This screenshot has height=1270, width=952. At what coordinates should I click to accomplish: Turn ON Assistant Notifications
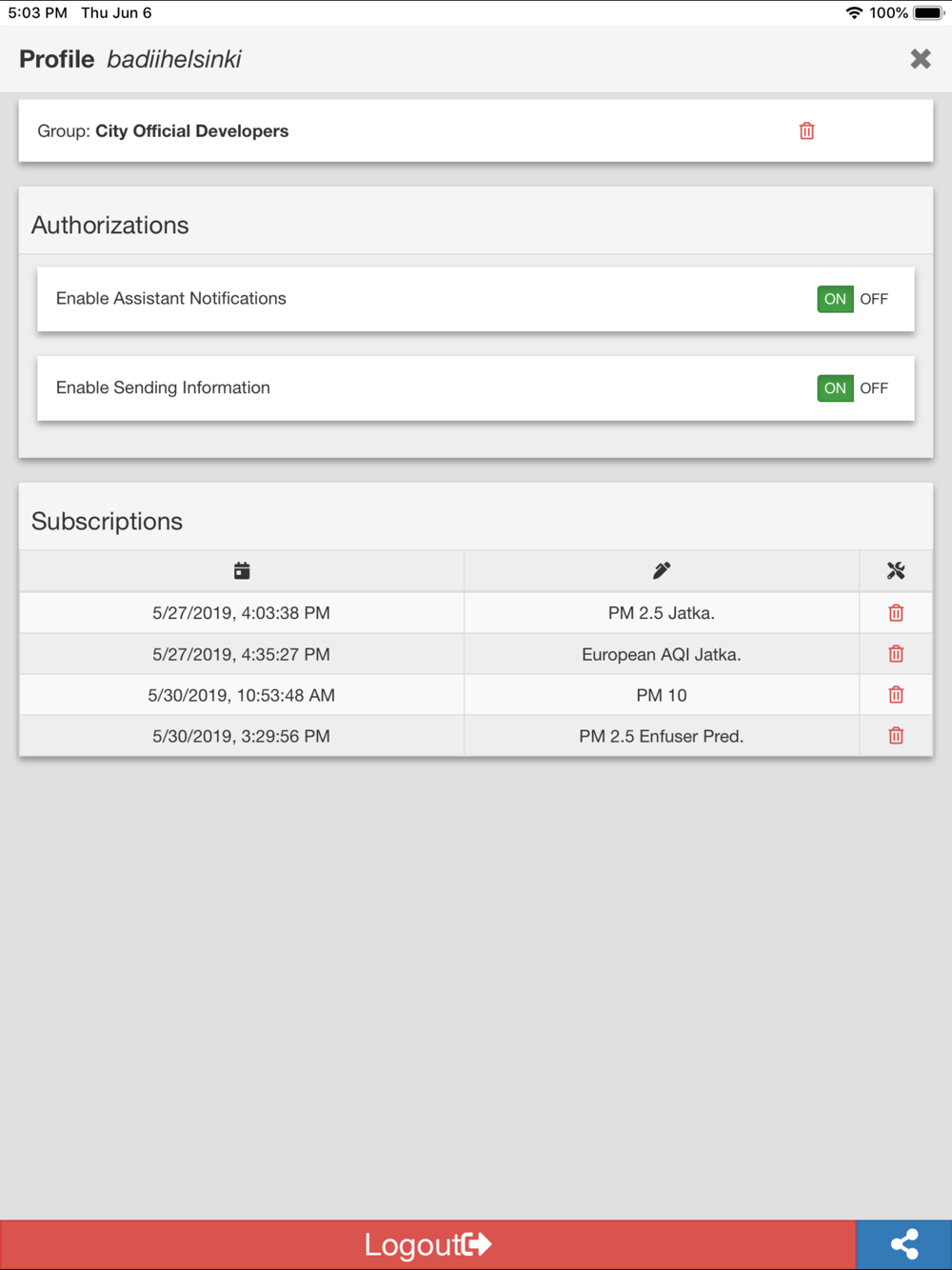[835, 299]
